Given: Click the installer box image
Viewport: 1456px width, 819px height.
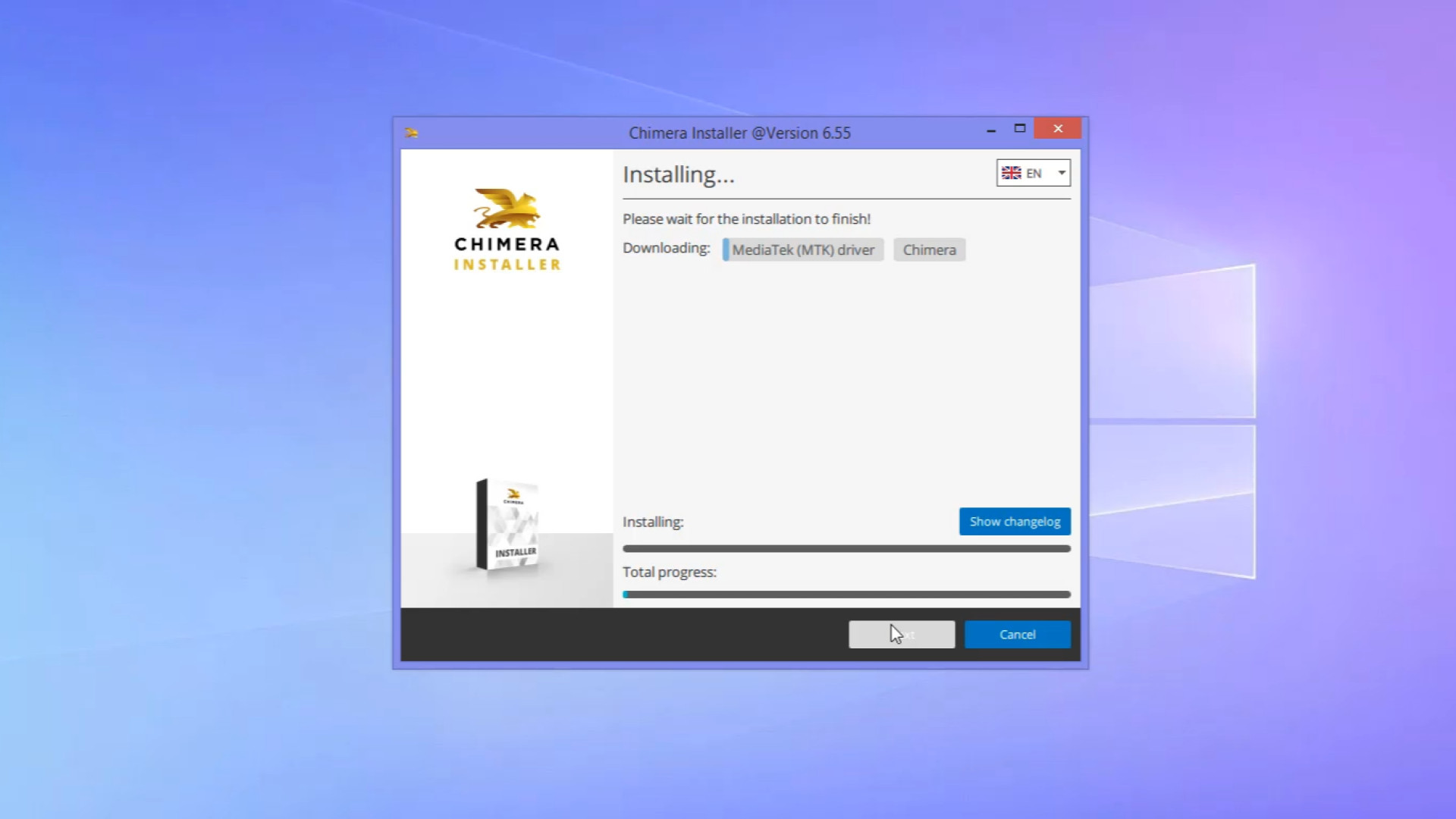Looking at the screenshot, I should point(507,526).
